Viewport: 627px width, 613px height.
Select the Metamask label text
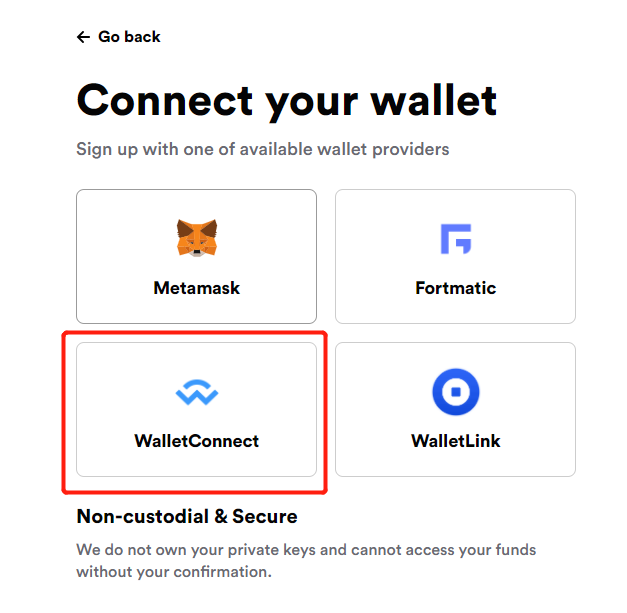tap(196, 288)
